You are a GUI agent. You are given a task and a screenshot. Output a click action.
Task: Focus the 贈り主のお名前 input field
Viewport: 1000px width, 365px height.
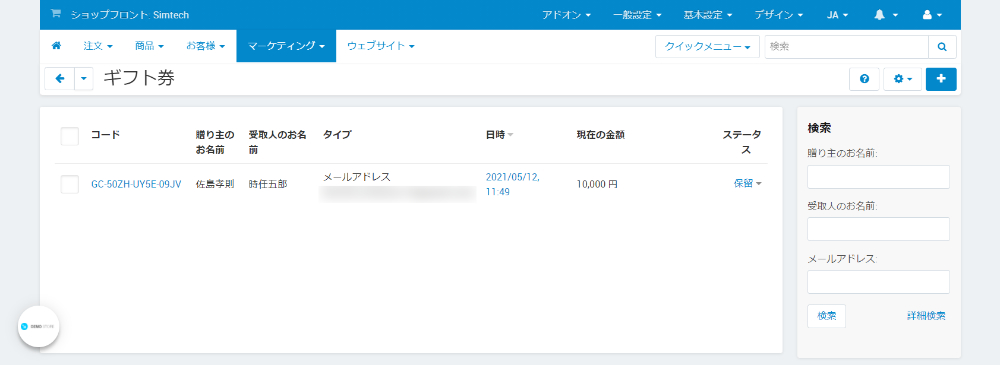[x=878, y=177]
